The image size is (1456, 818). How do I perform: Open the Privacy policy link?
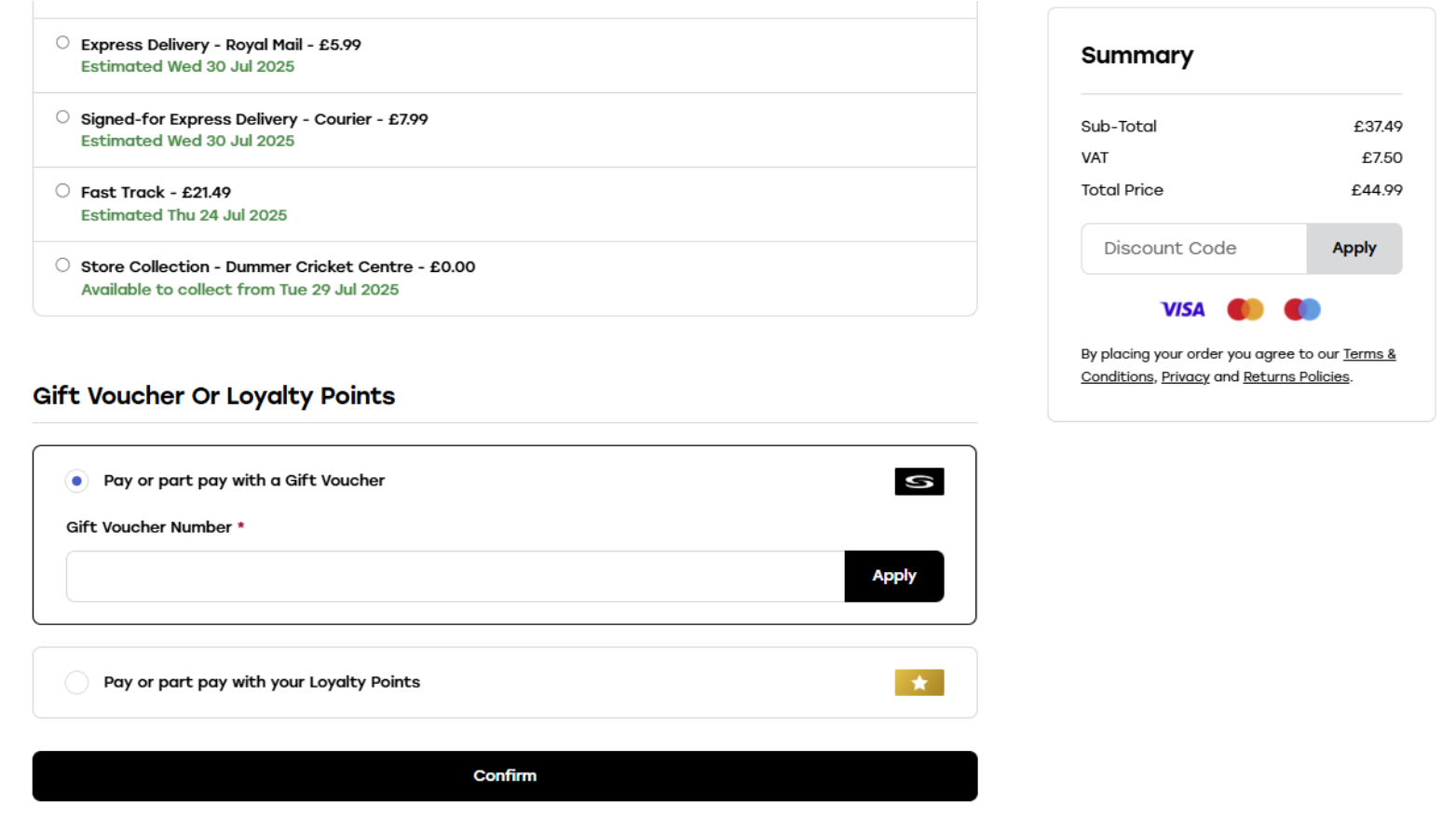tap(1185, 377)
